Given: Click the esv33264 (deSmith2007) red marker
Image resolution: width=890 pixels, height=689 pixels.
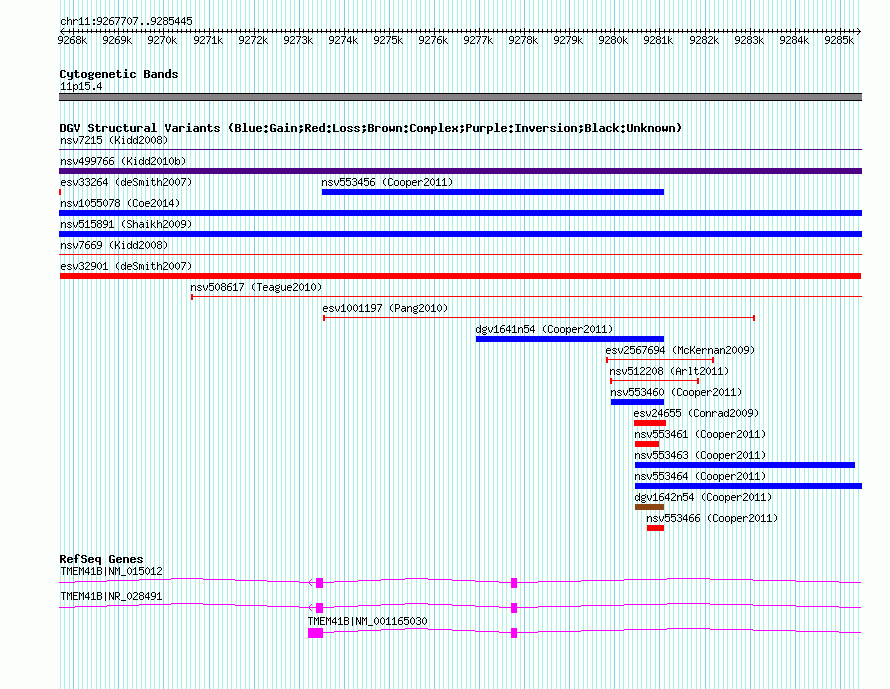Looking at the screenshot, I should coord(60,192).
